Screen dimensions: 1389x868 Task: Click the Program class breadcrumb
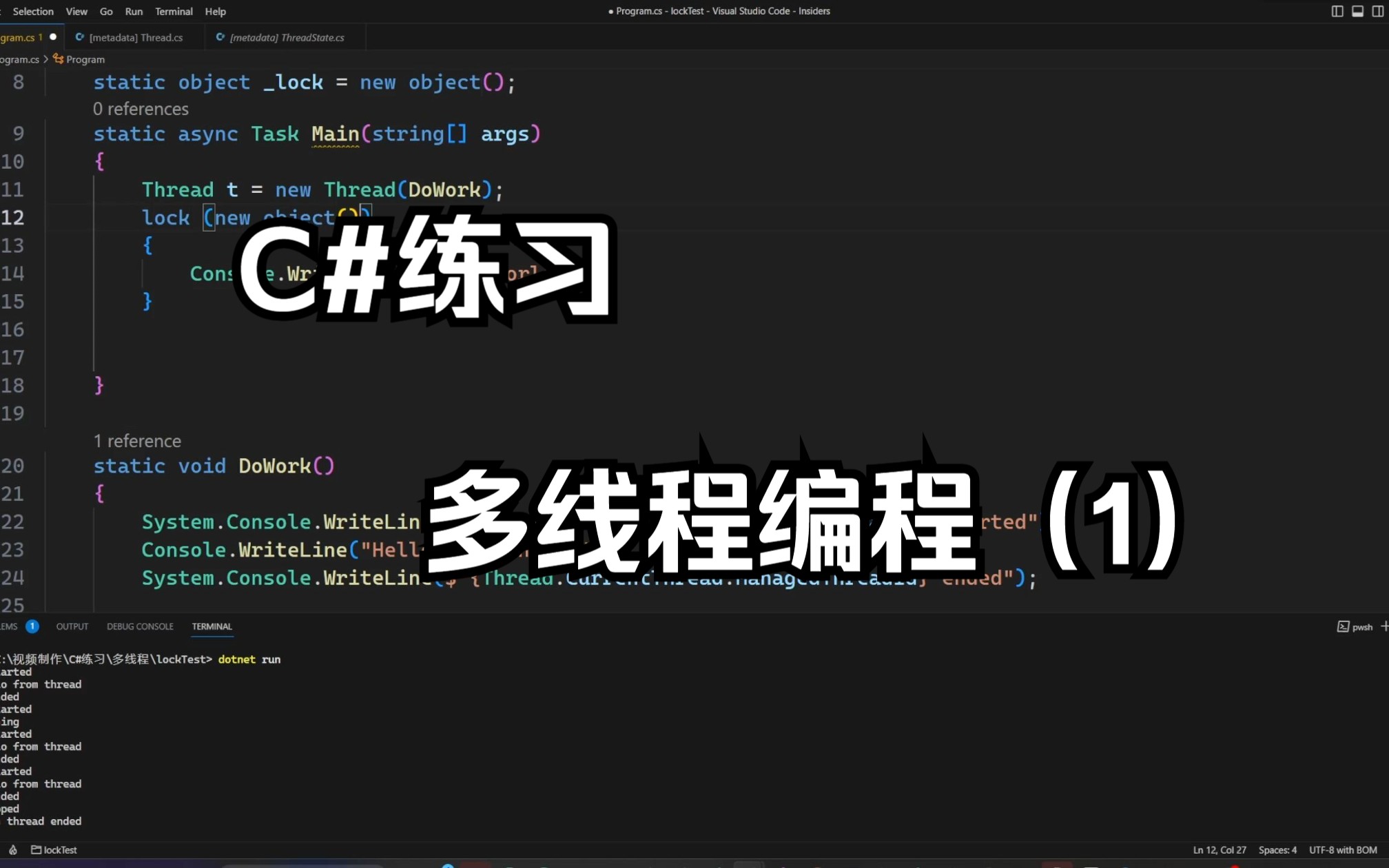point(85,59)
